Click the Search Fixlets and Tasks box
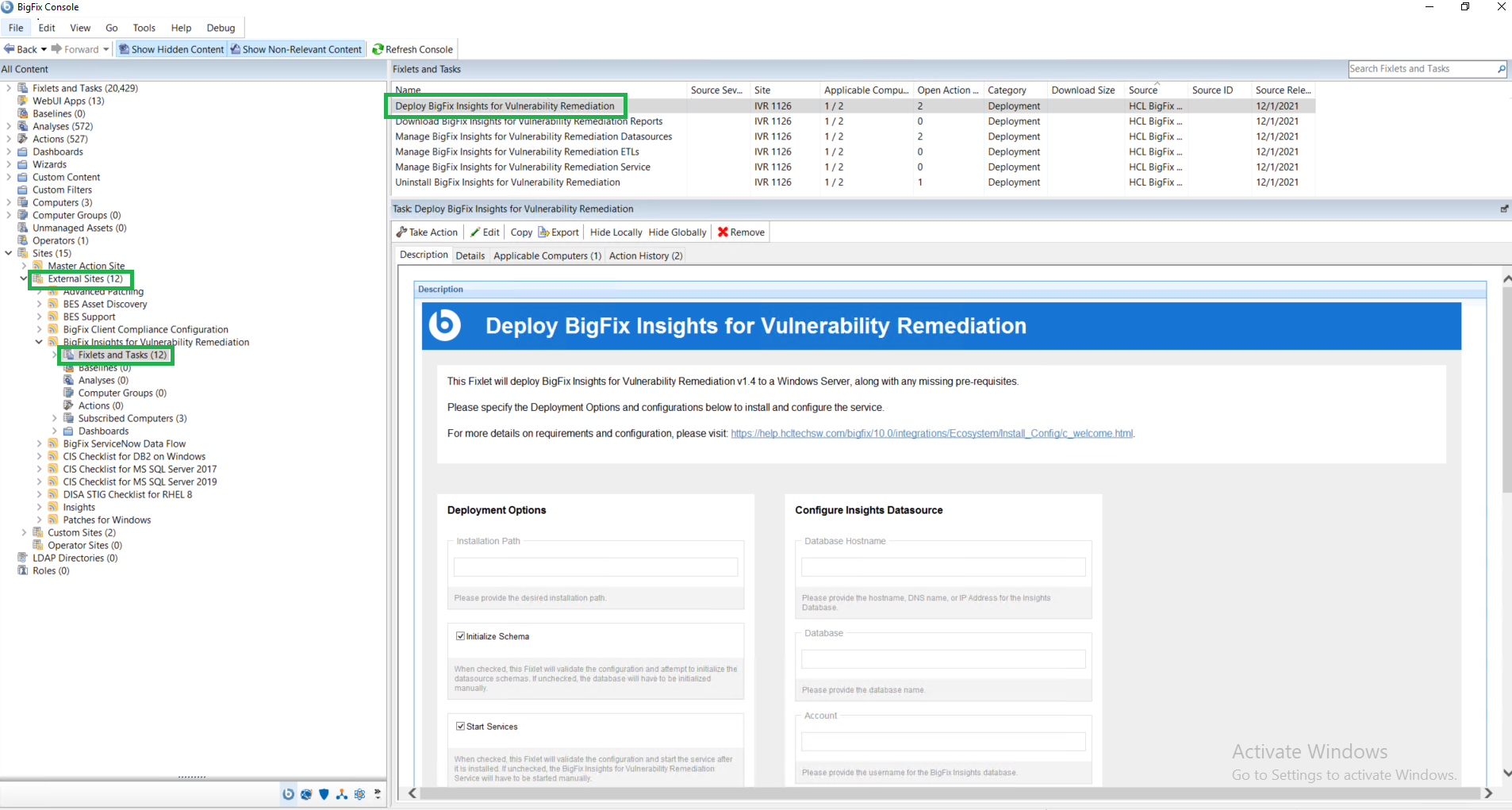The height and width of the screenshot is (810, 1512). [x=1422, y=69]
